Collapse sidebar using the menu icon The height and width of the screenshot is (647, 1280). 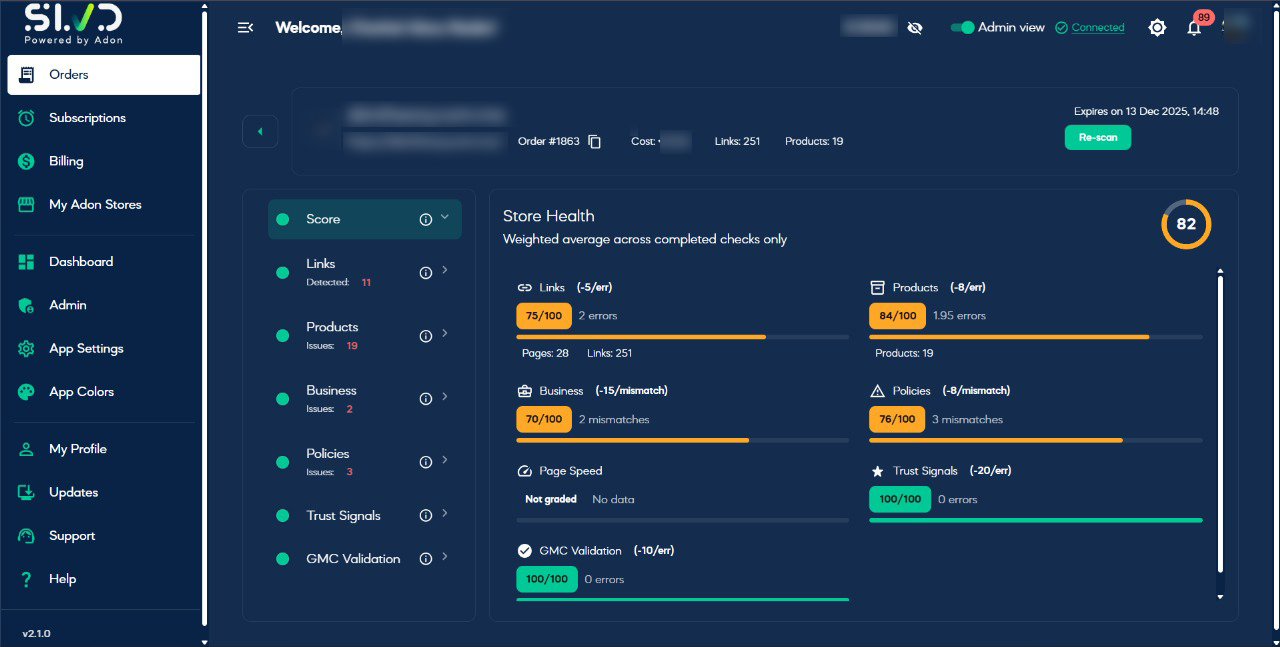coord(245,28)
